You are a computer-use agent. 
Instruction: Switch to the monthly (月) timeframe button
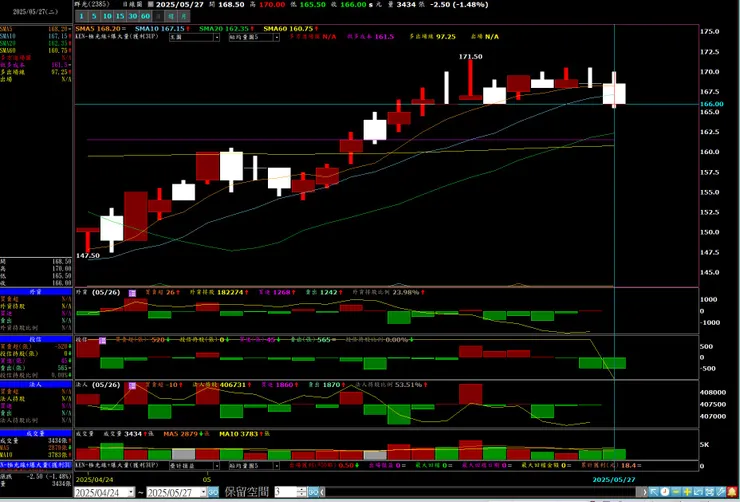[x=184, y=16]
